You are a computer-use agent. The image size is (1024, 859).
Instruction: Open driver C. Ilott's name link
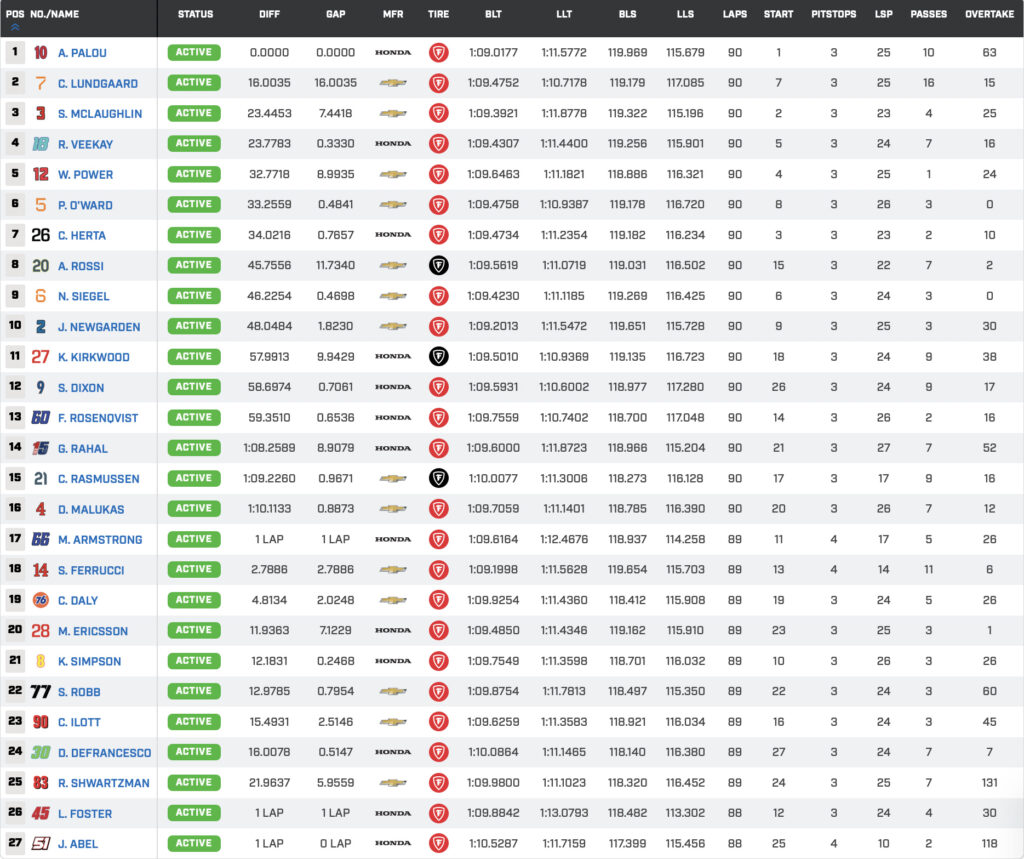coord(79,722)
